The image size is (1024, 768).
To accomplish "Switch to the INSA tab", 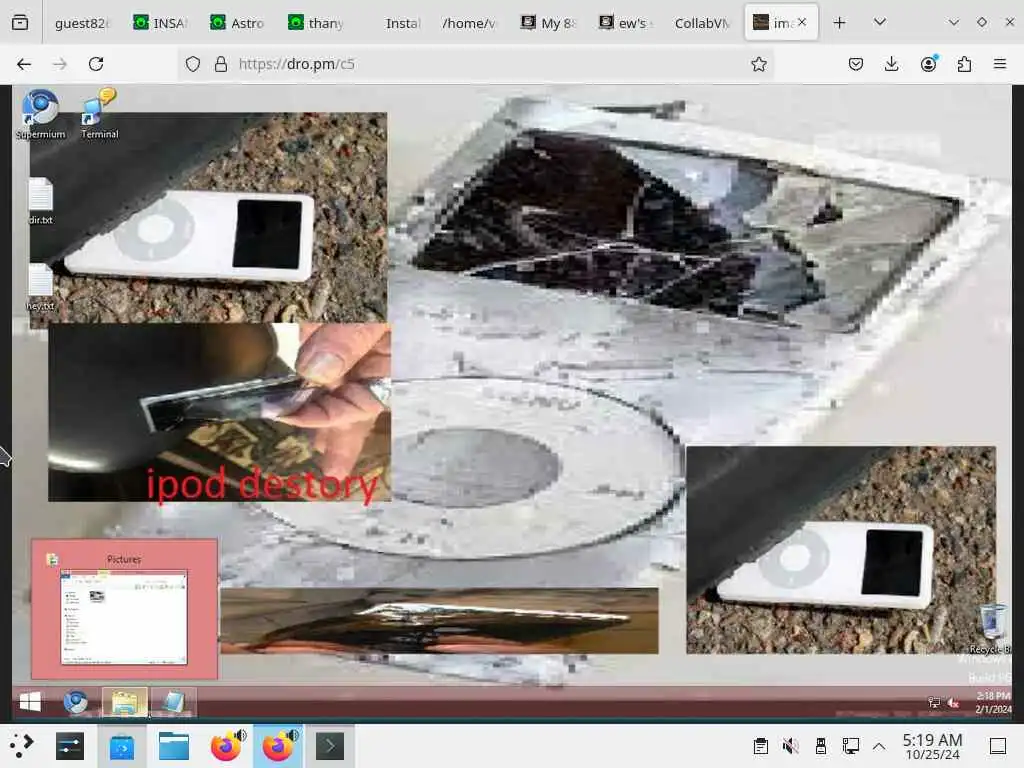I will pyautogui.click(x=161, y=23).
